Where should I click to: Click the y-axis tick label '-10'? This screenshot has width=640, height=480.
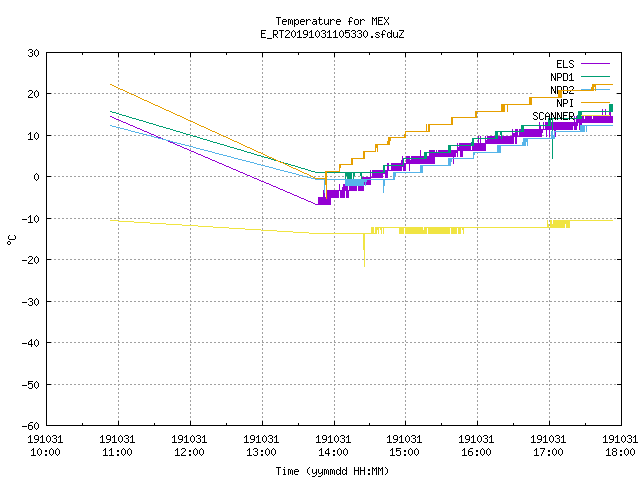click(31, 219)
